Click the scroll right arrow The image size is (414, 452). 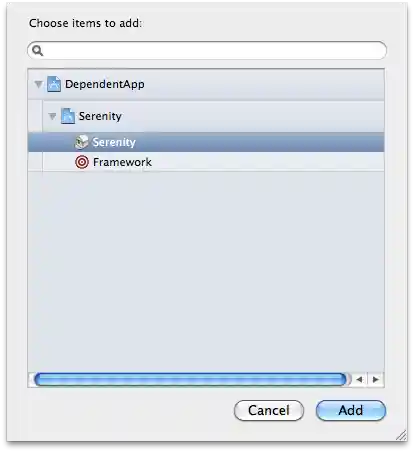tap(376, 379)
